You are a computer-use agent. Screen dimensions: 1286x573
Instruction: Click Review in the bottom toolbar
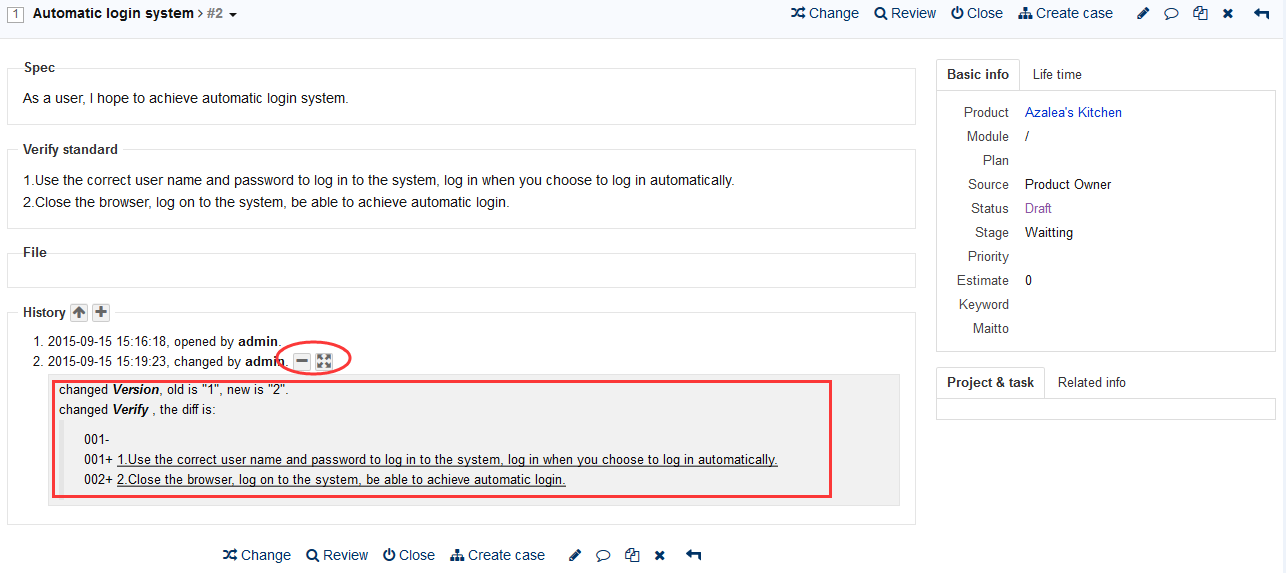click(337, 555)
